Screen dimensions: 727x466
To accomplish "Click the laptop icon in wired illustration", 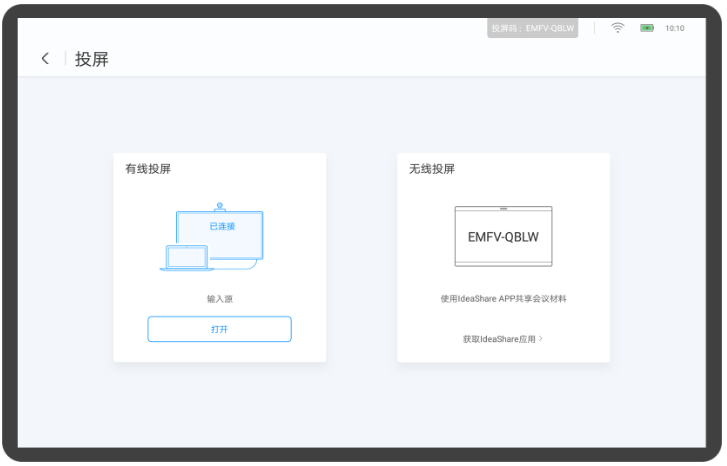I will (187, 258).
